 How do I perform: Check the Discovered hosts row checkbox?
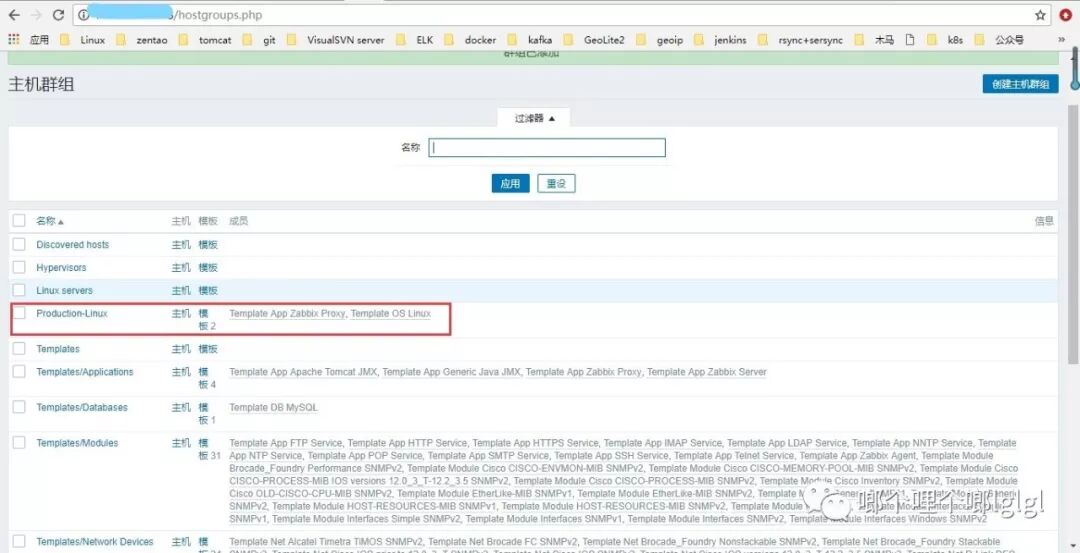point(19,244)
